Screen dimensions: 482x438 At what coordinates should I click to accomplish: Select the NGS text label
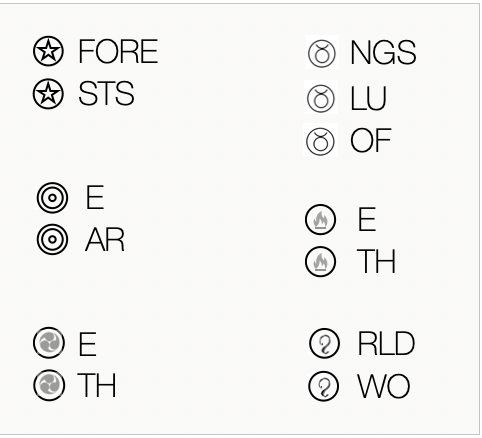coord(383,52)
